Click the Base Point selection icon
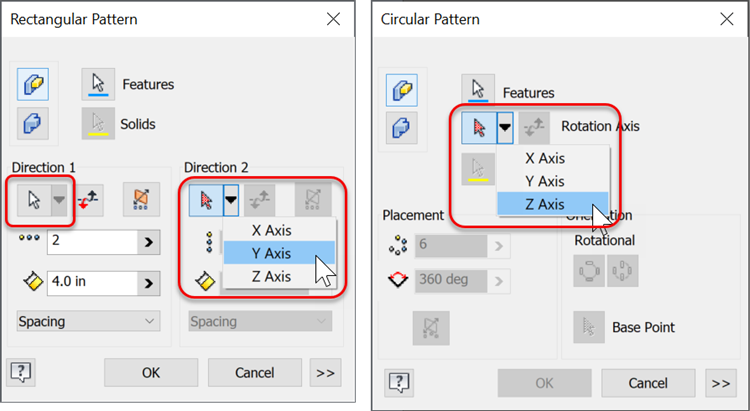Screen dimensions: 750x411 pyautogui.click(x=589, y=327)
